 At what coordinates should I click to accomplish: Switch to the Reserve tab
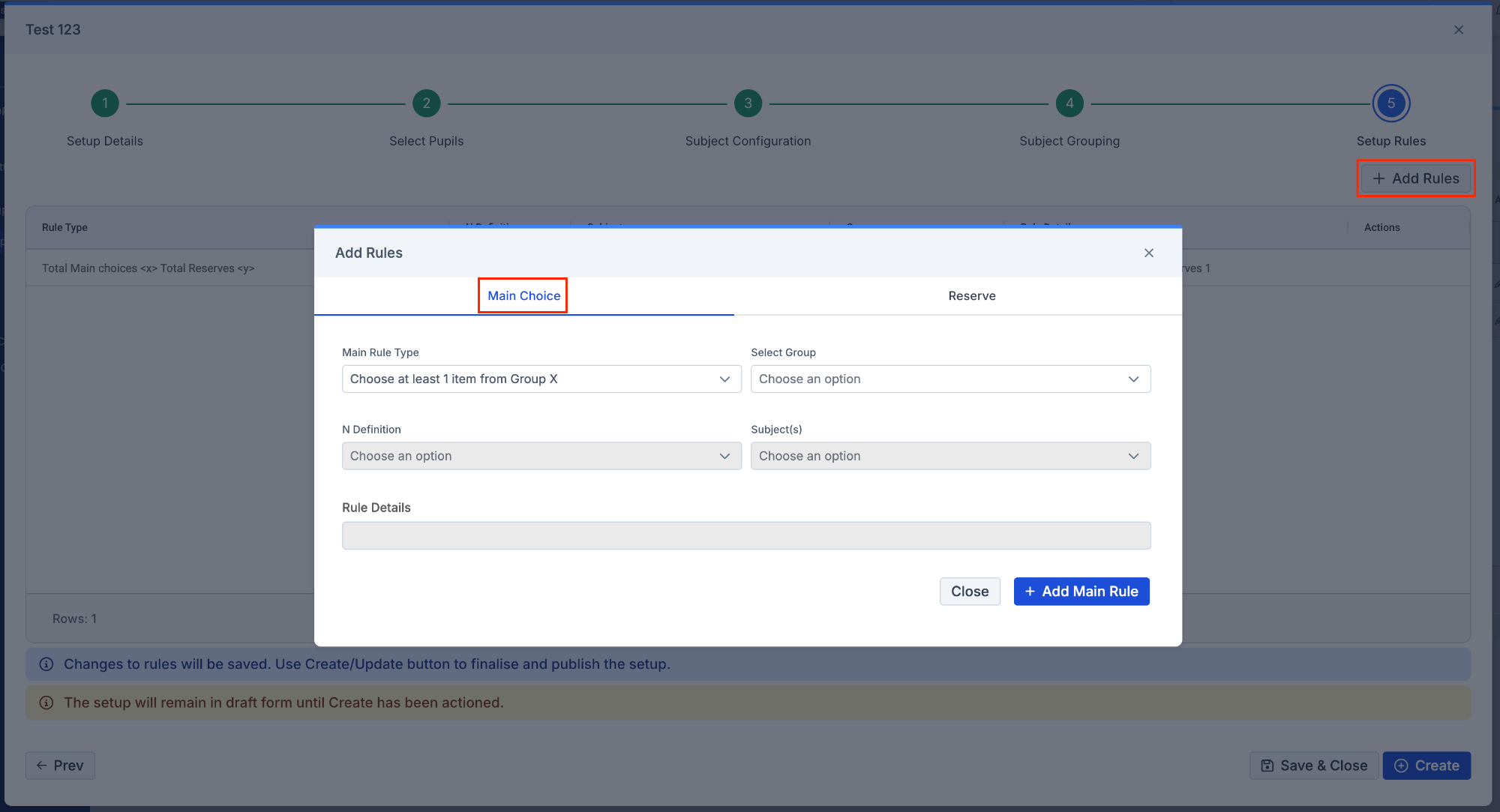[x=972, y=296]
